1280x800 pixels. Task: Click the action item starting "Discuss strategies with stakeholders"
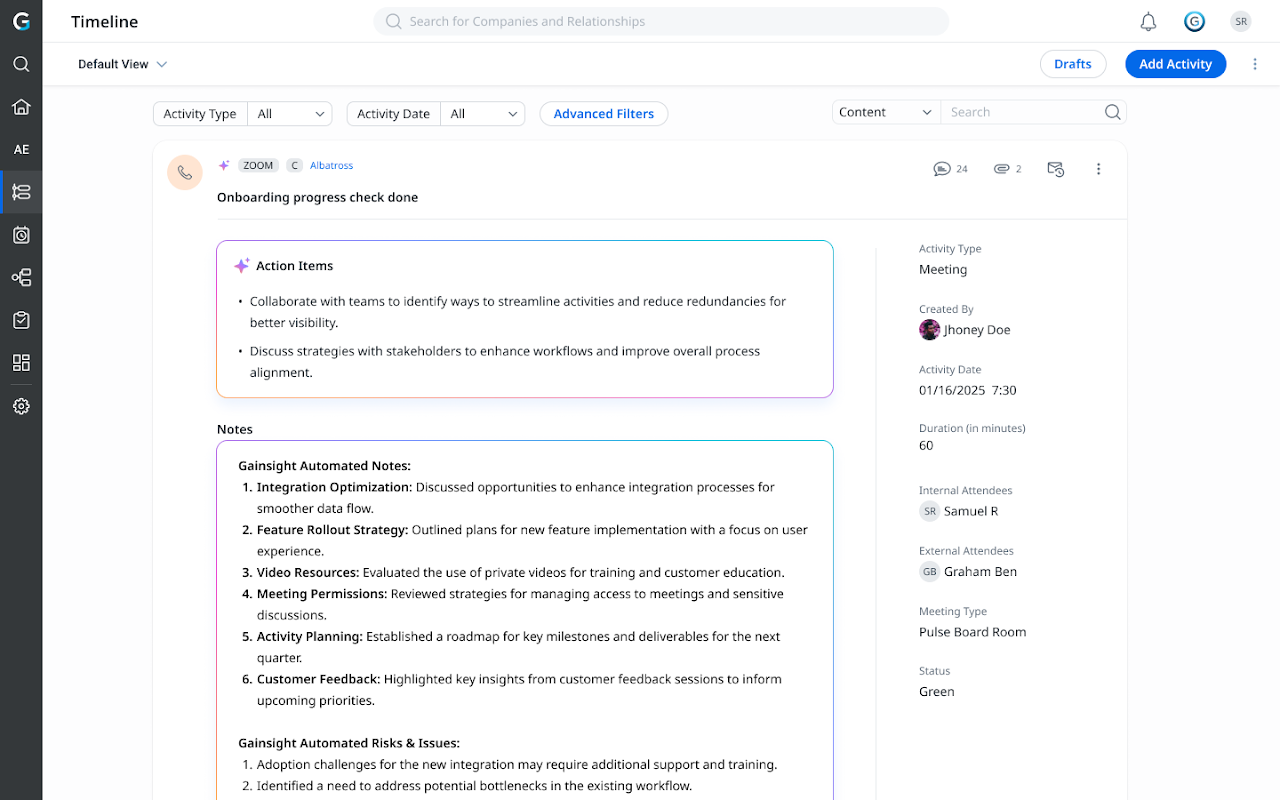tap(505, 362)
